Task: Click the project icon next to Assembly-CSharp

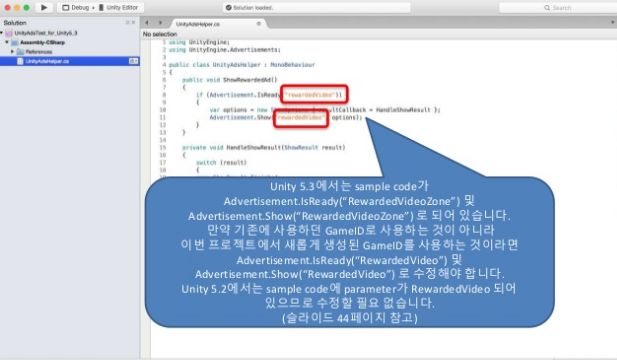Action: [15, 42]
